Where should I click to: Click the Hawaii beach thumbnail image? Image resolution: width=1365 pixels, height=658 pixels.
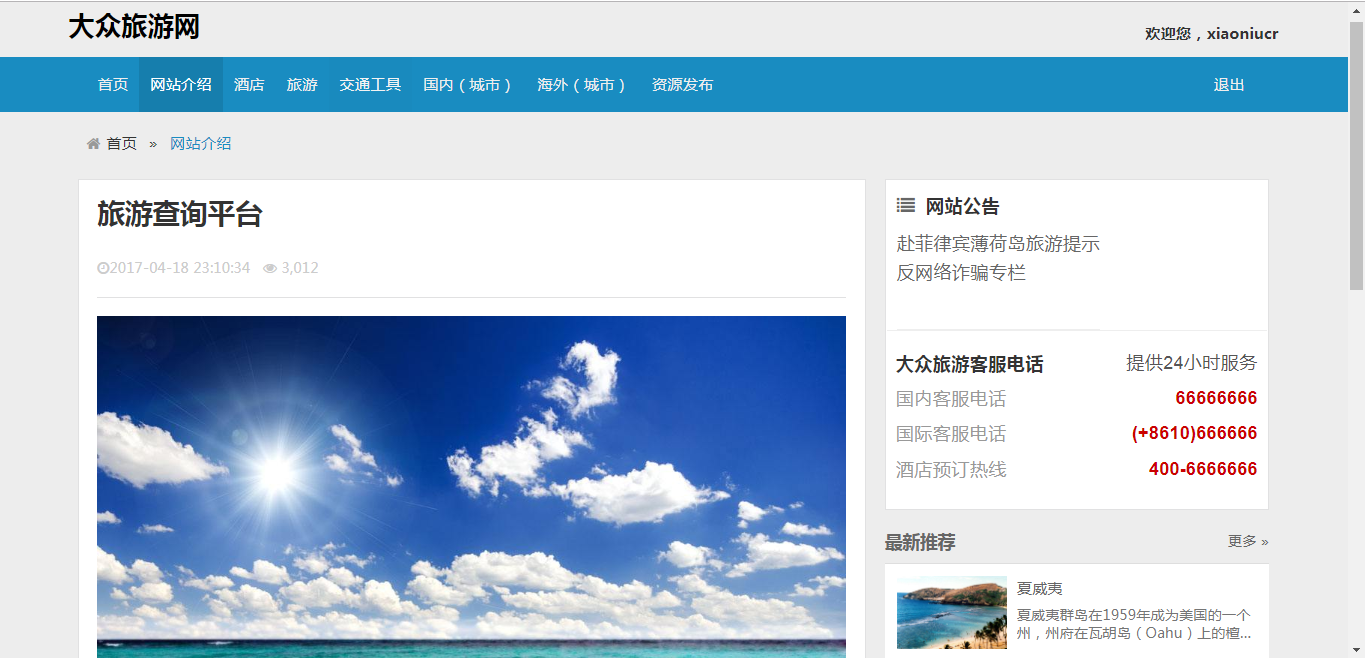[x=952, y=612]
